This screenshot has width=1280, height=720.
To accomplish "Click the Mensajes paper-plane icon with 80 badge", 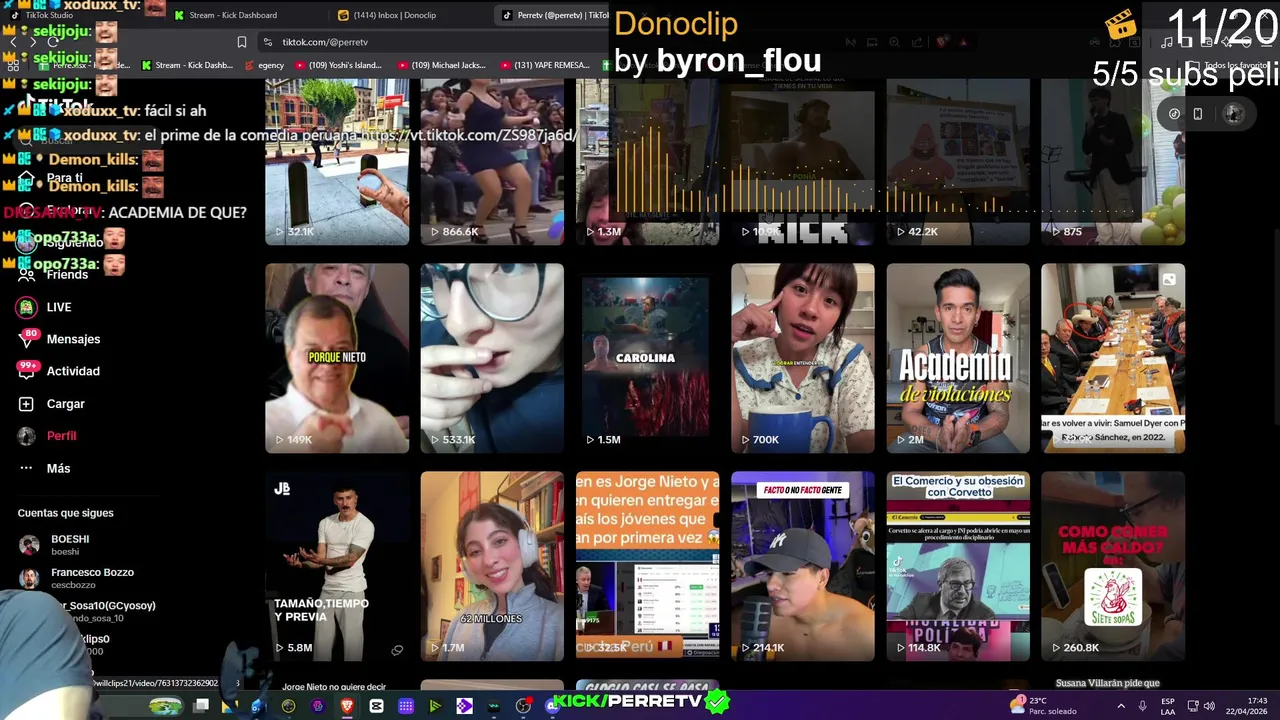I will (x=27, y=339).
